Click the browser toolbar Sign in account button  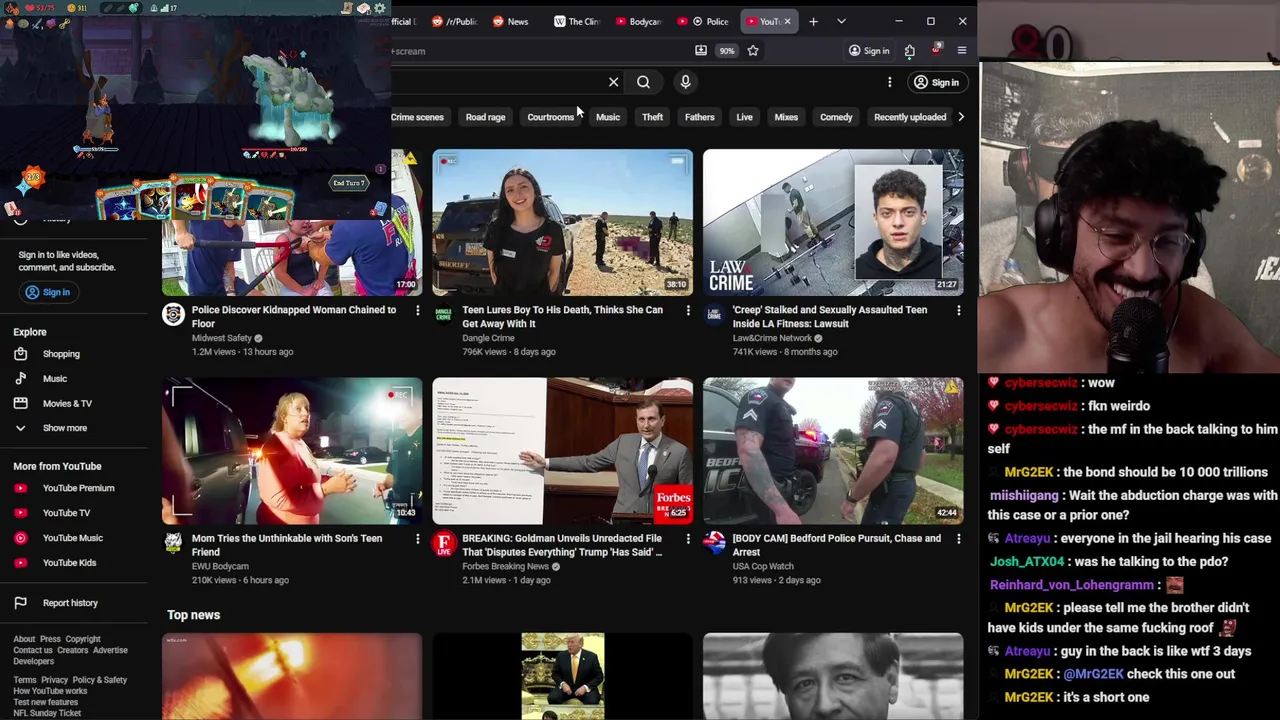(x=868, y=51)
